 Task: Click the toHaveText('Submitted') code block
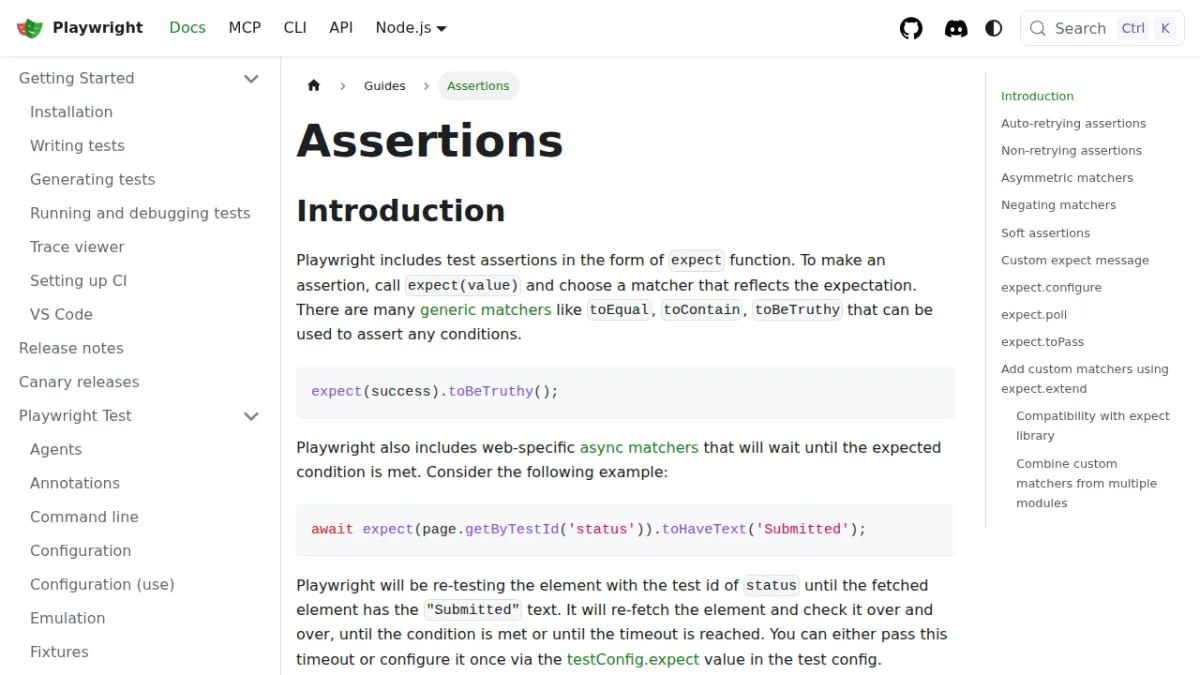coord(626,529)
